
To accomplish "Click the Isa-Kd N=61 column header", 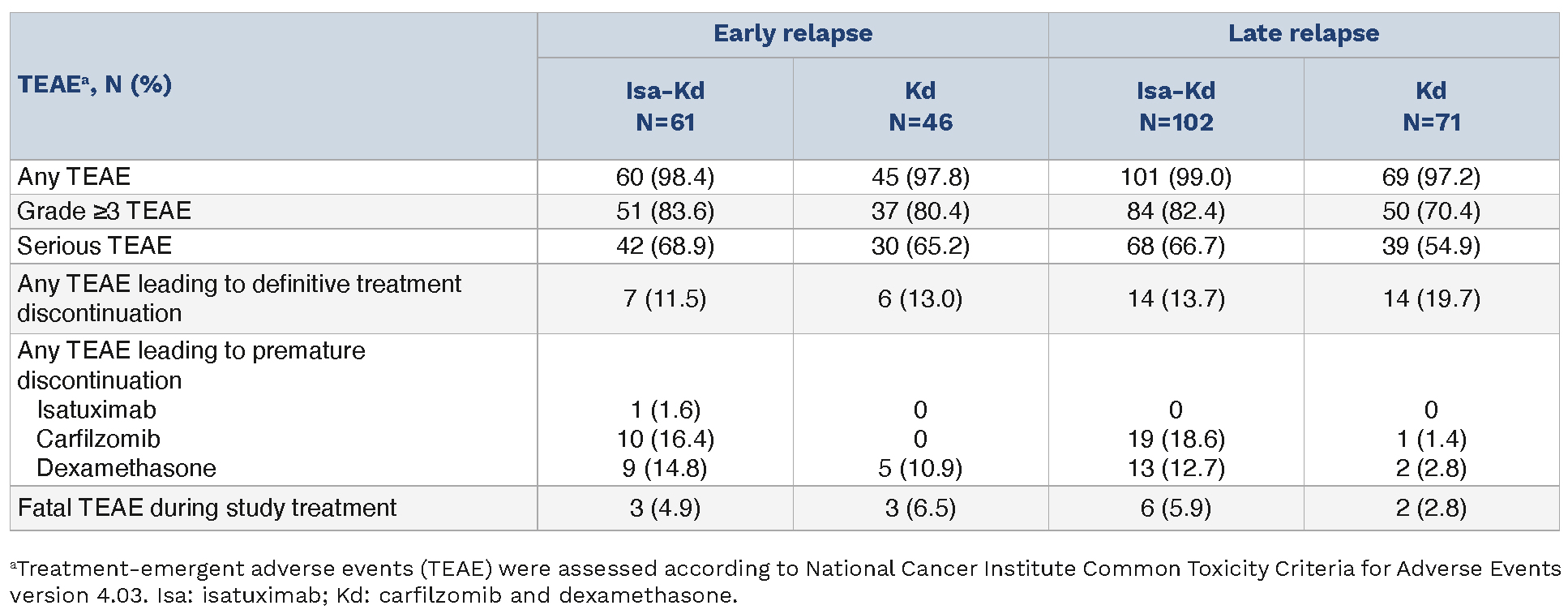I will point(665,106).
